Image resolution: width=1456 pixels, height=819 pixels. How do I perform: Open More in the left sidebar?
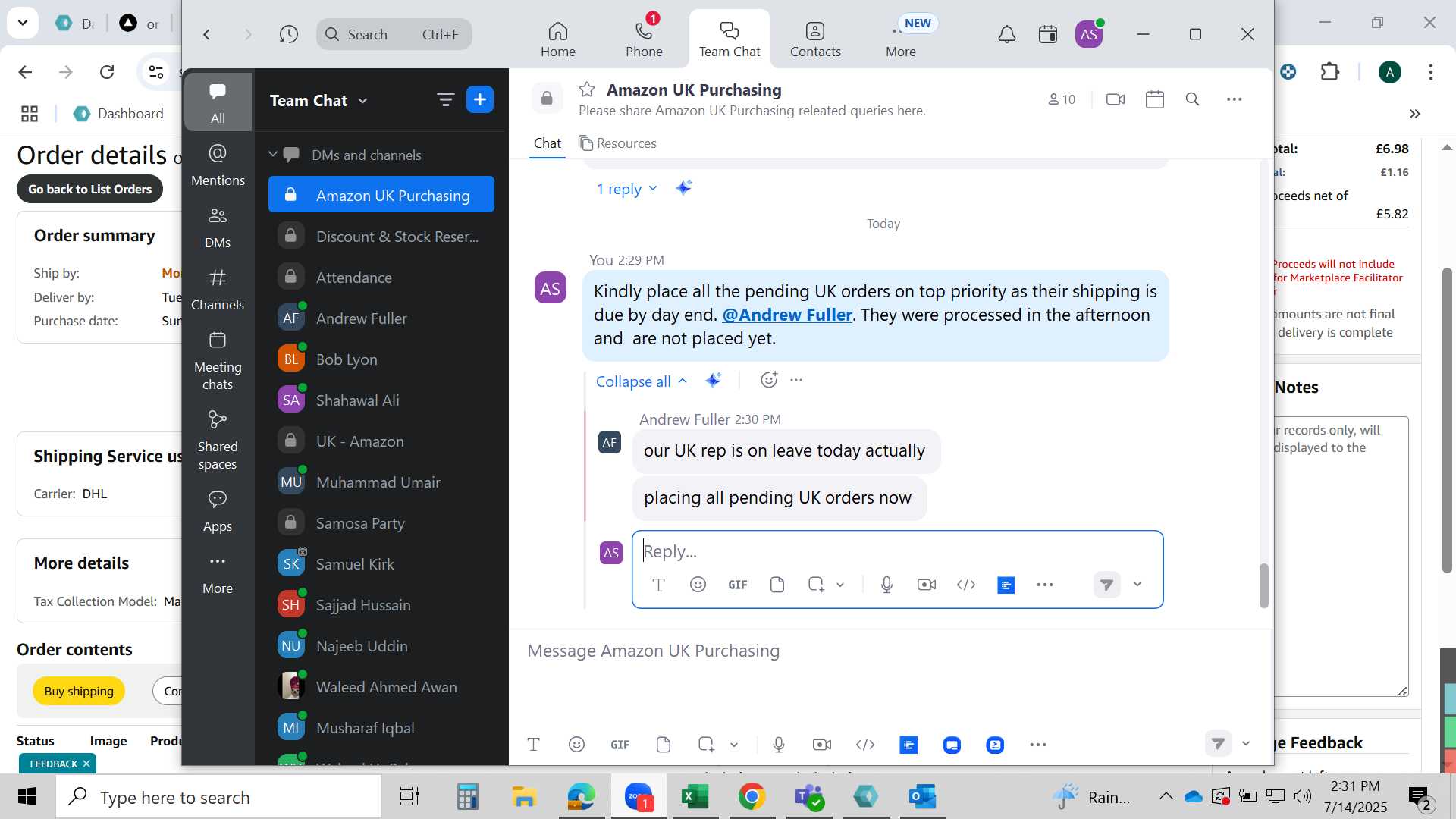(218, 573)
